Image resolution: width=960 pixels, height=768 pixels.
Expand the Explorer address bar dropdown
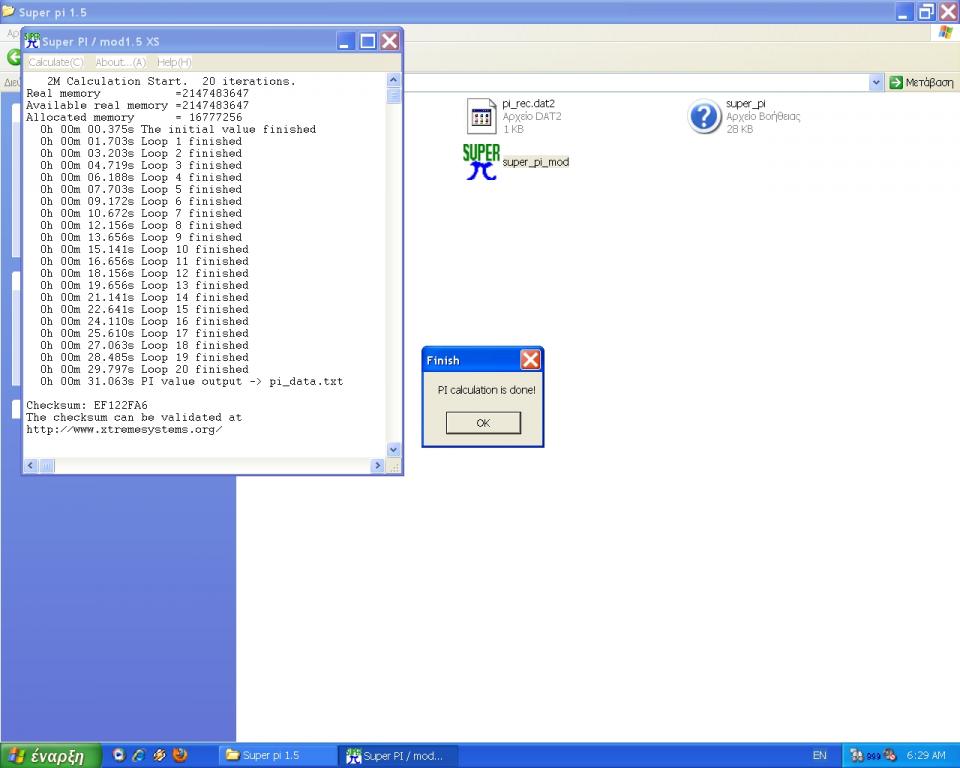[876, 82]
